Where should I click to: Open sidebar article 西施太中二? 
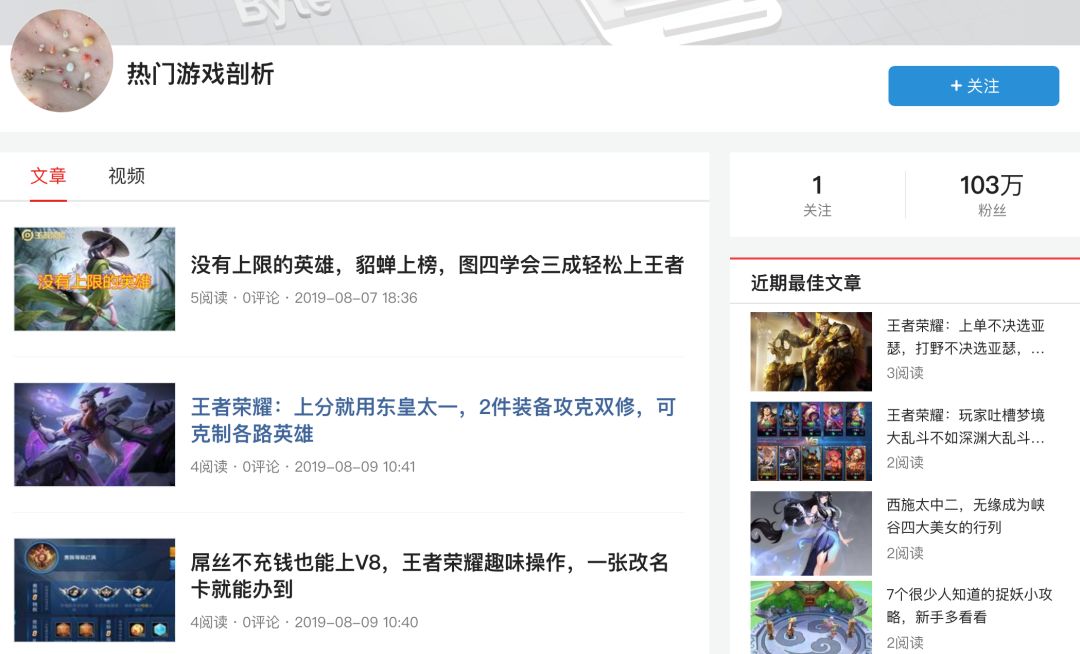pyautogui.click(x=966, y=516)
